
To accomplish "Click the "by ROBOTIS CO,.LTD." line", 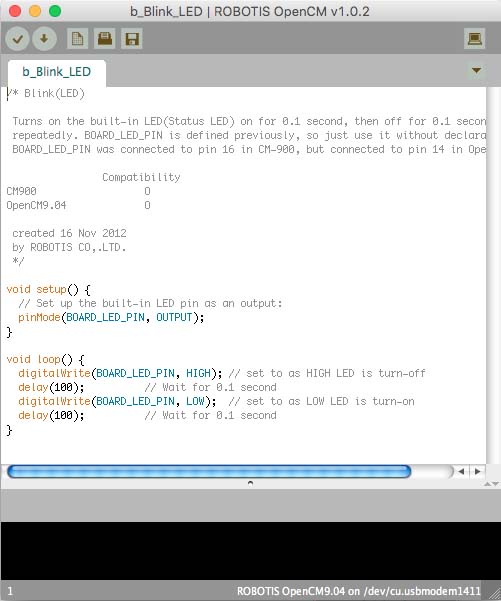I will point(69,247).
